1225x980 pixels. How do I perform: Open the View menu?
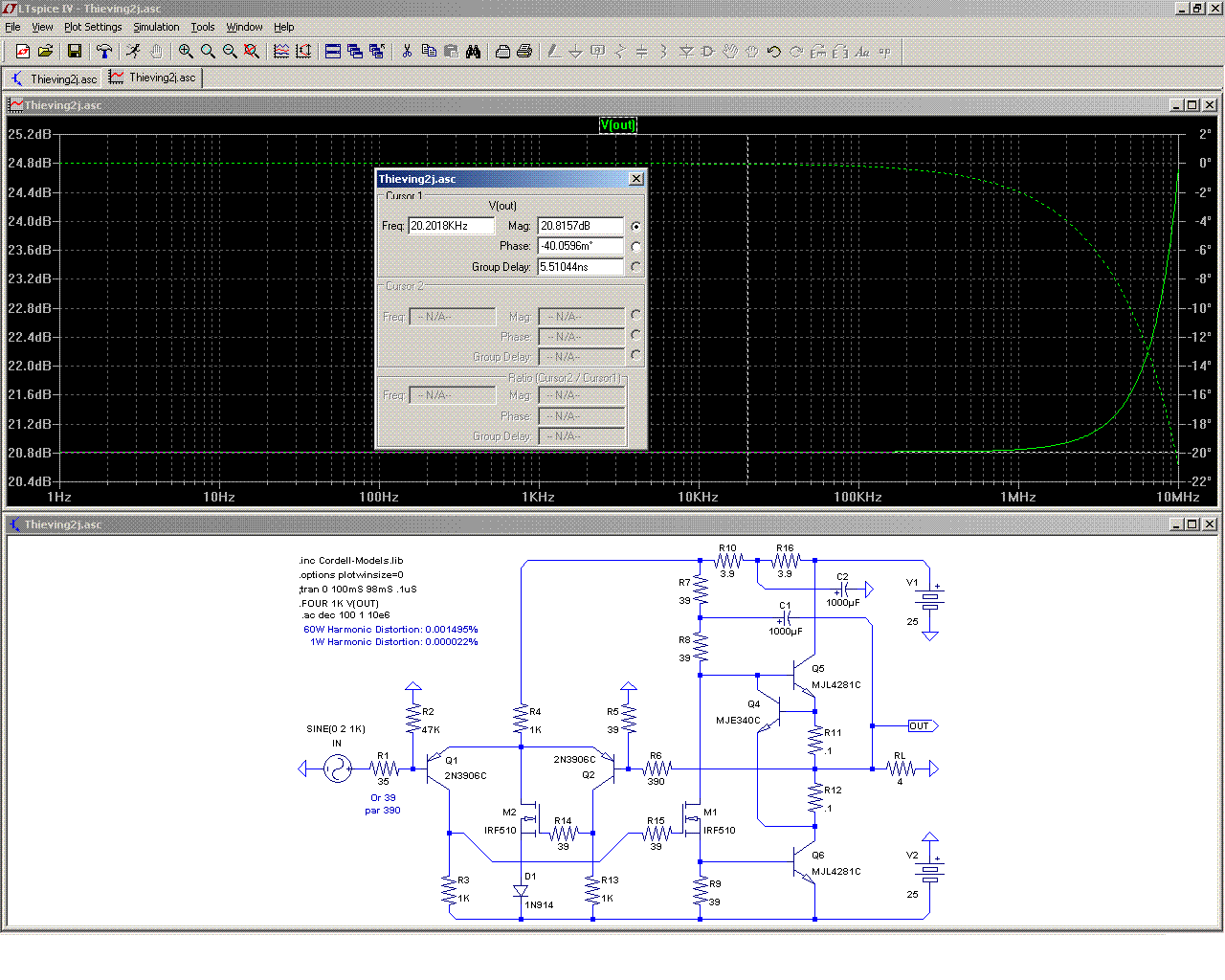pos(42,27)
